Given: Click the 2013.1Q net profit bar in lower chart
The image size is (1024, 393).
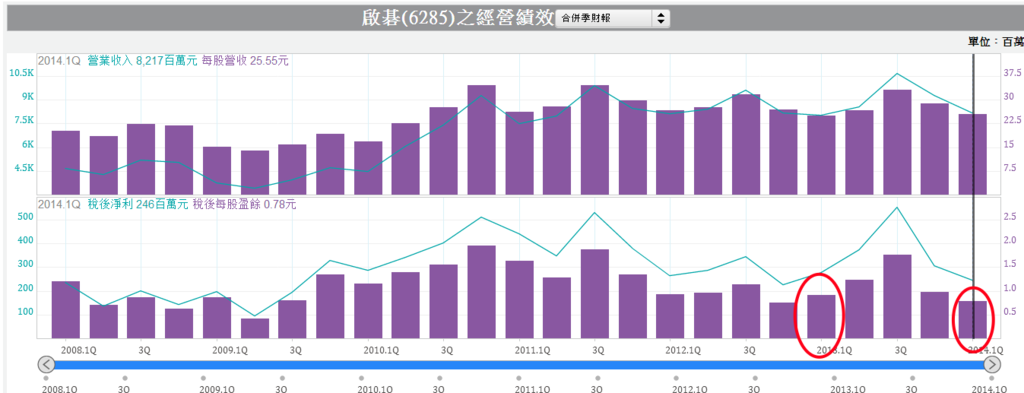Looking at the screenshot, I should (x=822, y=317).
